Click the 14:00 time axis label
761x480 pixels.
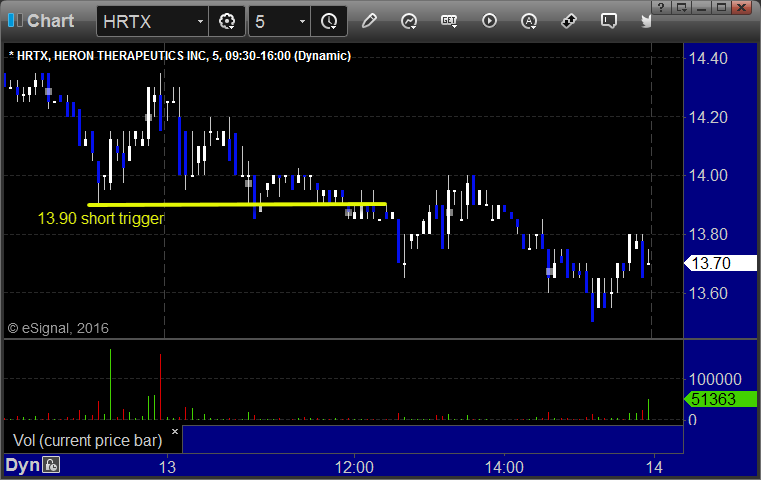point(504,467)
